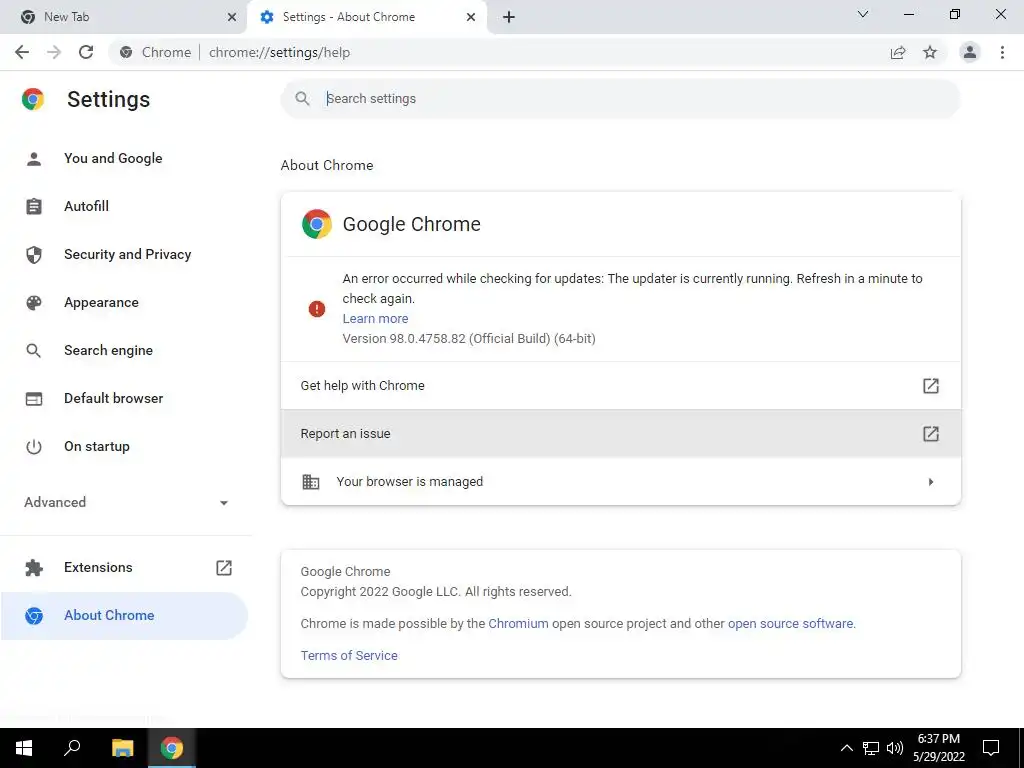
Task: Open the Chromium project link
Action: (519, 624)
